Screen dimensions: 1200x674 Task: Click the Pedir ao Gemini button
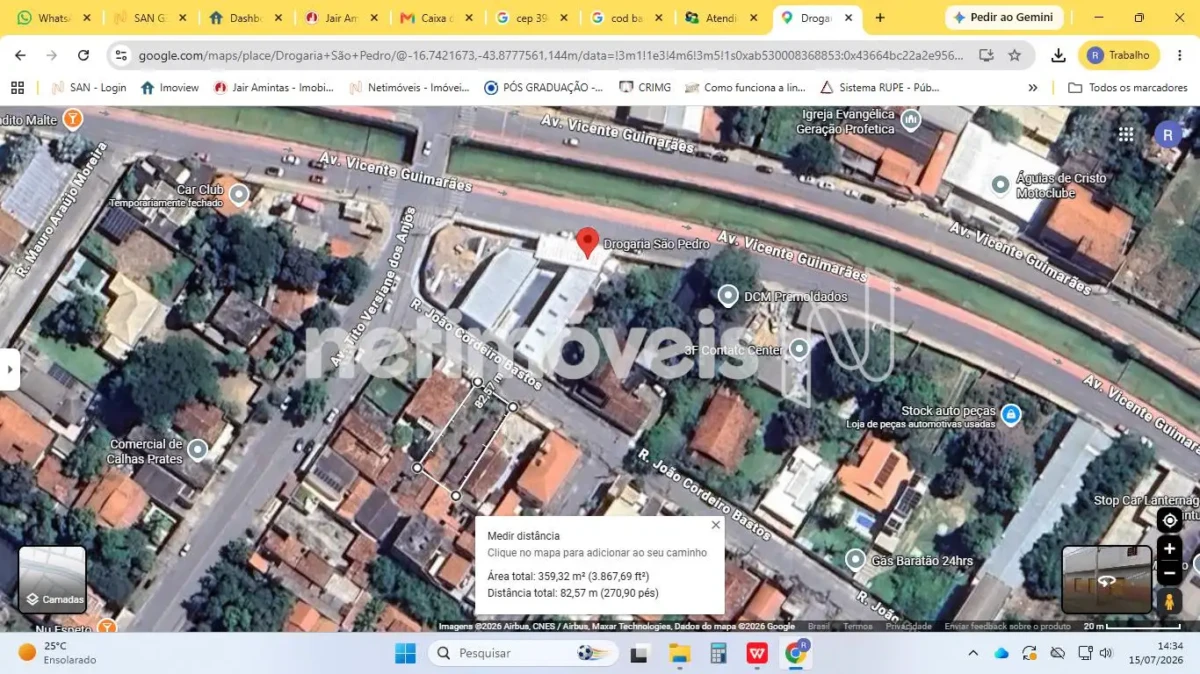1004,18
